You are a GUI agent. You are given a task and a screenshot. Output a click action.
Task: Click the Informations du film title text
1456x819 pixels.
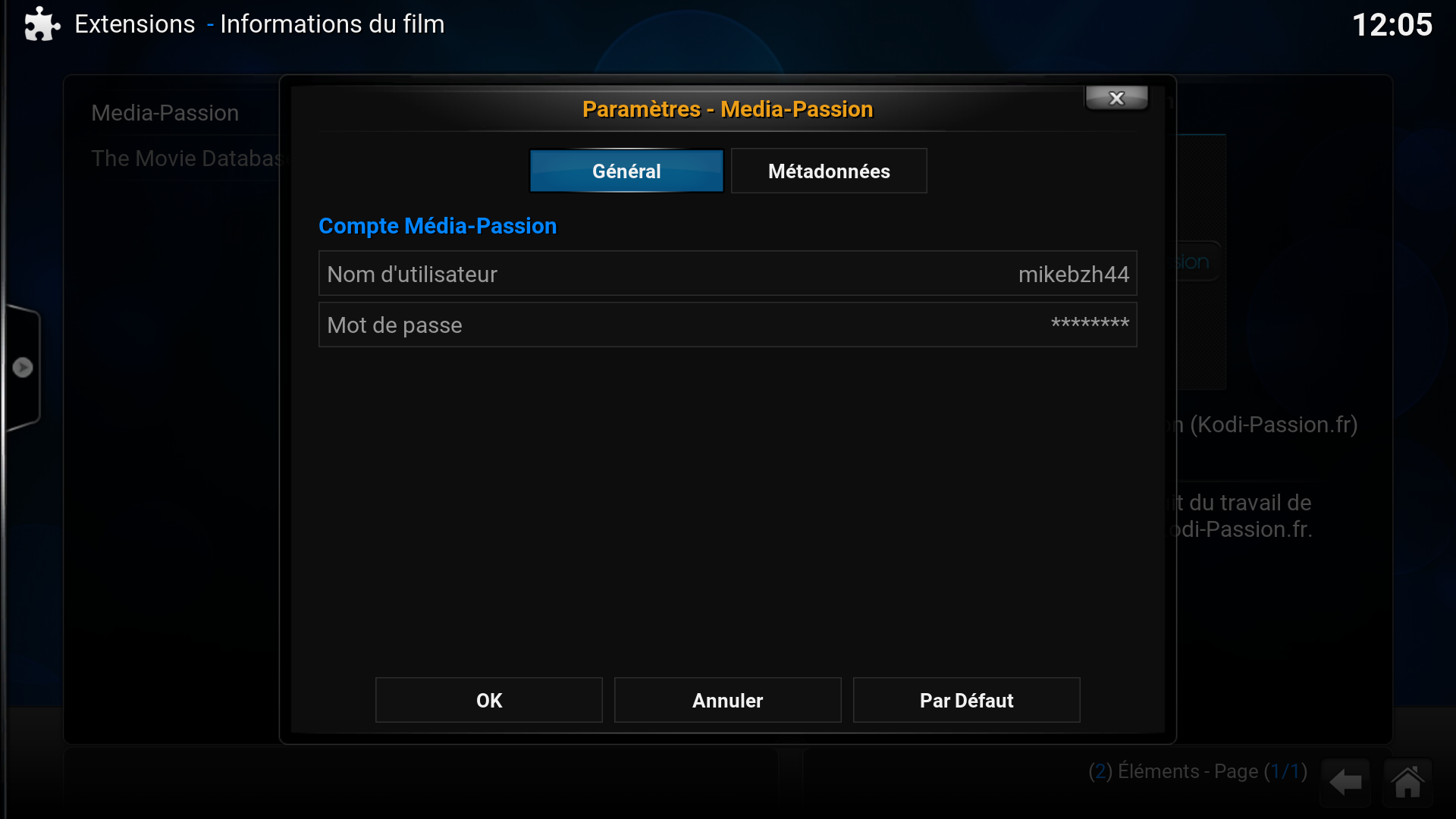[332, 24]
